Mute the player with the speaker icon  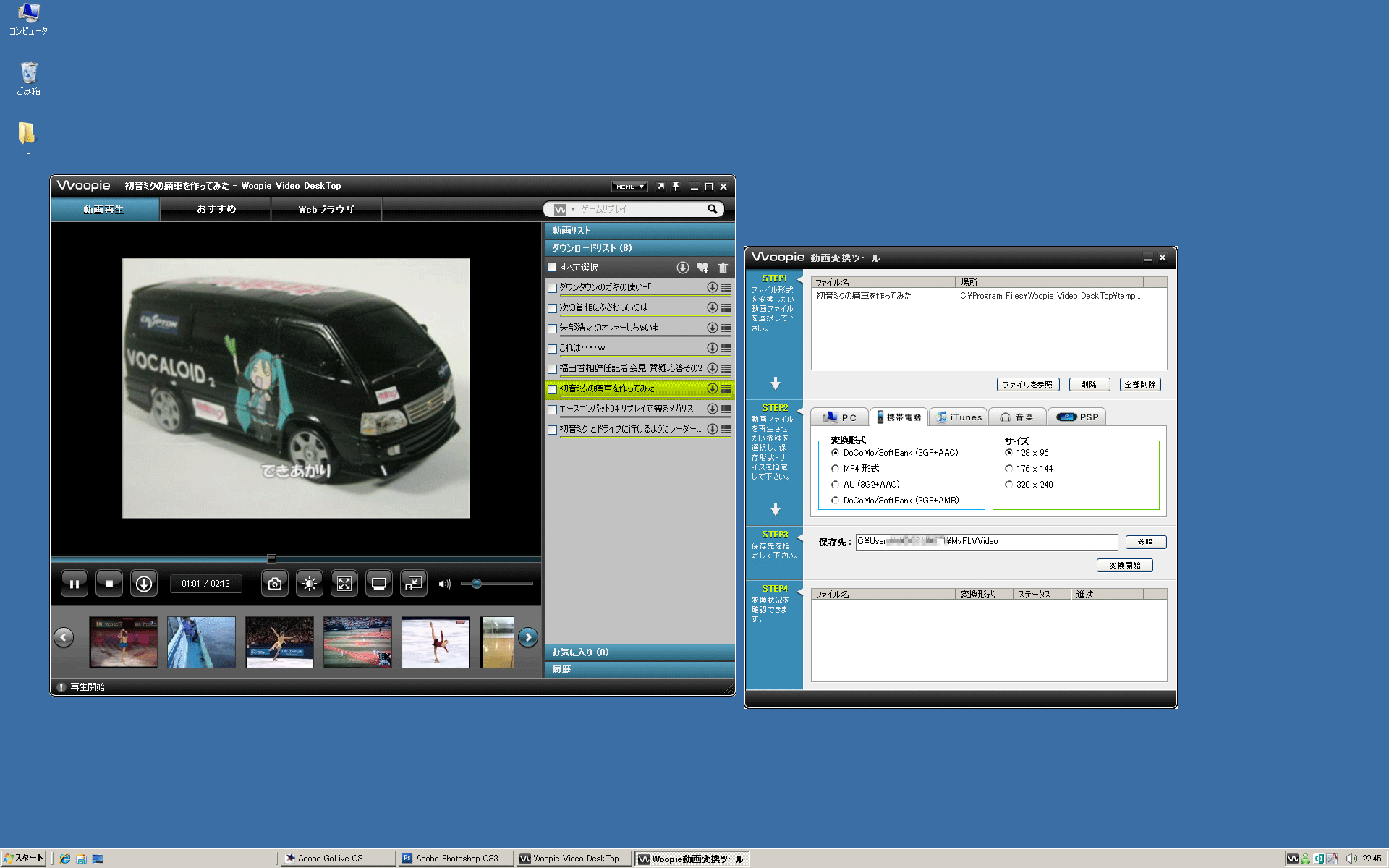444,584
